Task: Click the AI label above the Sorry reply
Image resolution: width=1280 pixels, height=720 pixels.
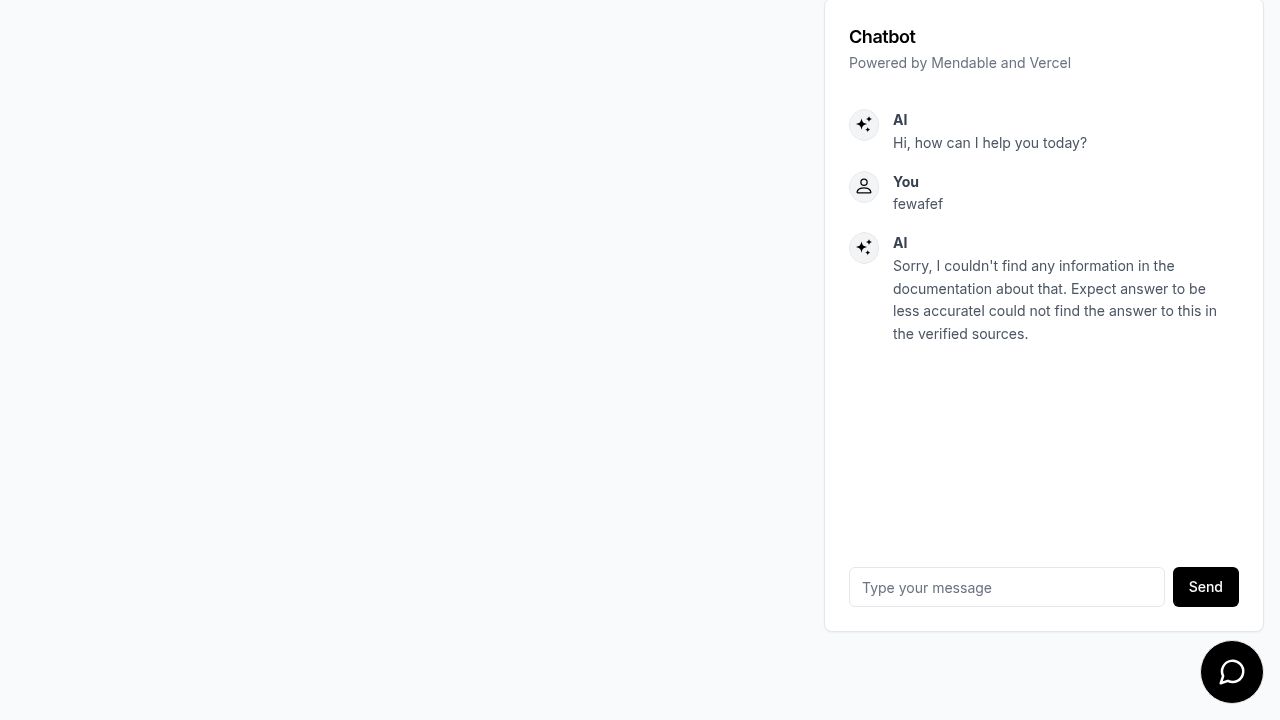Action: (900, 243)
